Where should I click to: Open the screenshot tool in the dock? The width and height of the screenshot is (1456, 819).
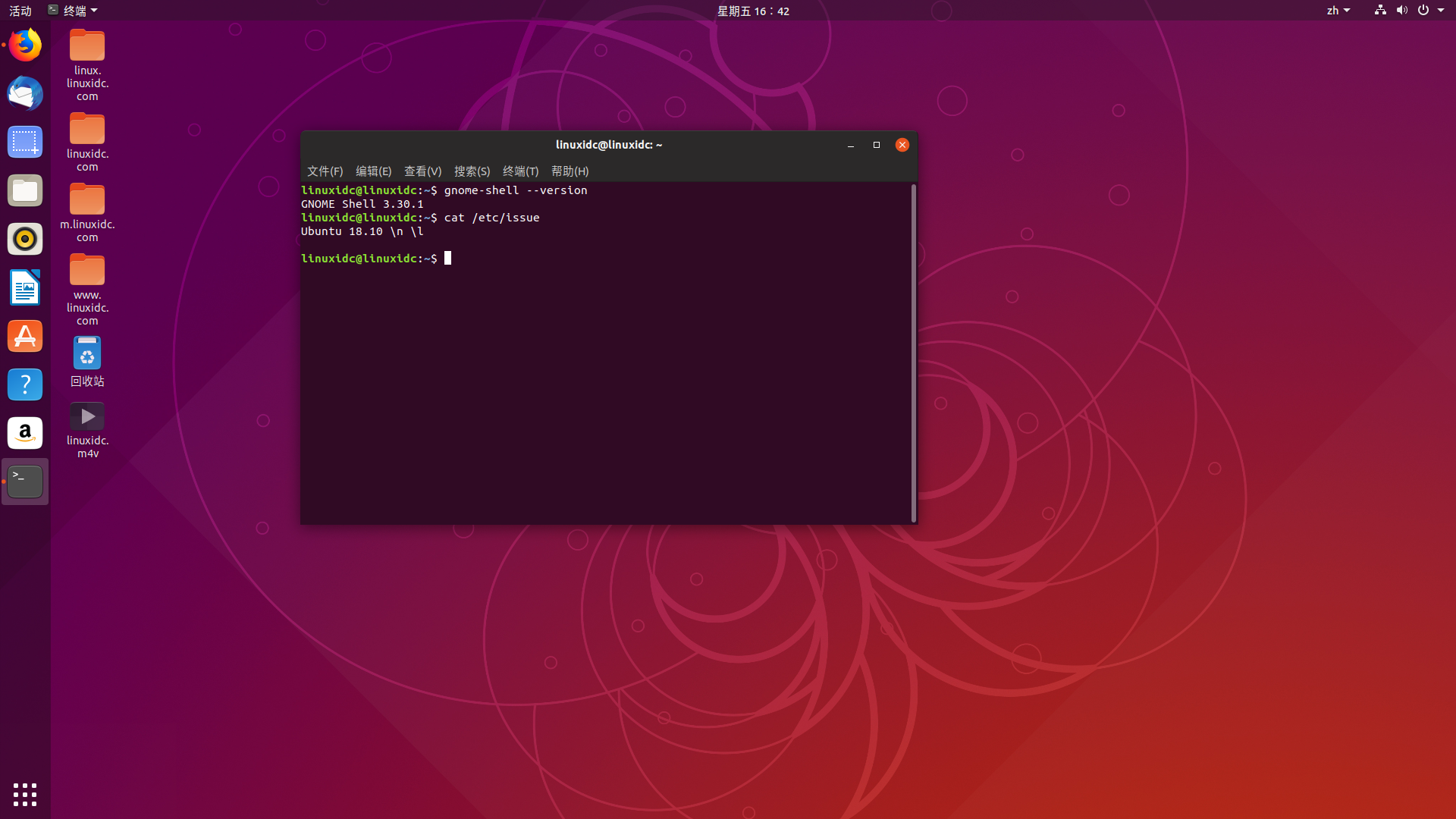pyautogui.click(x=25, y=143)
